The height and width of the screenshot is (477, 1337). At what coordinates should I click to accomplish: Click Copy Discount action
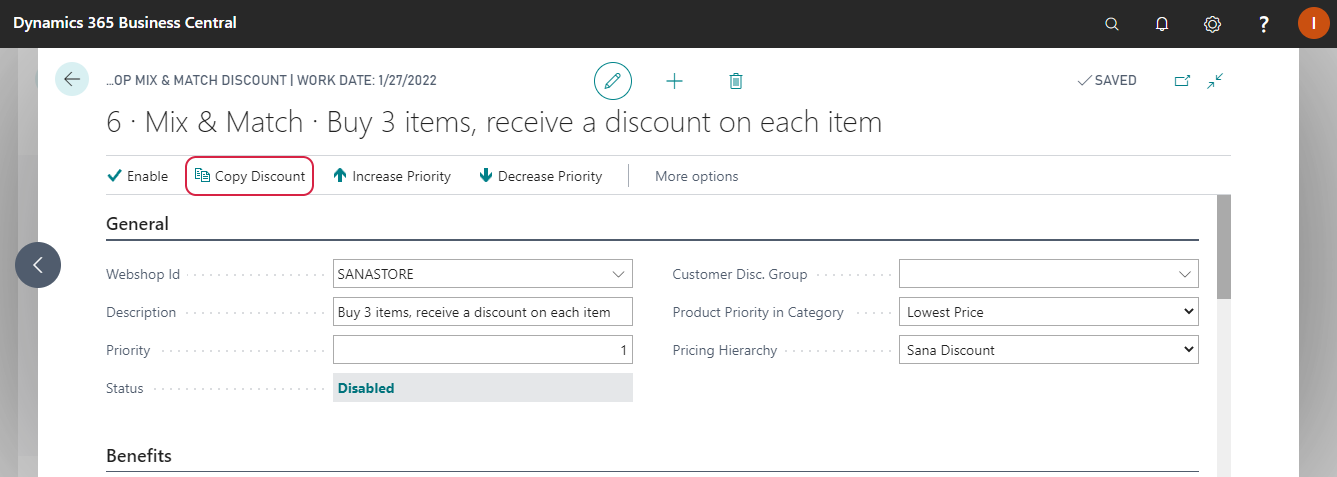coord(250,176)
